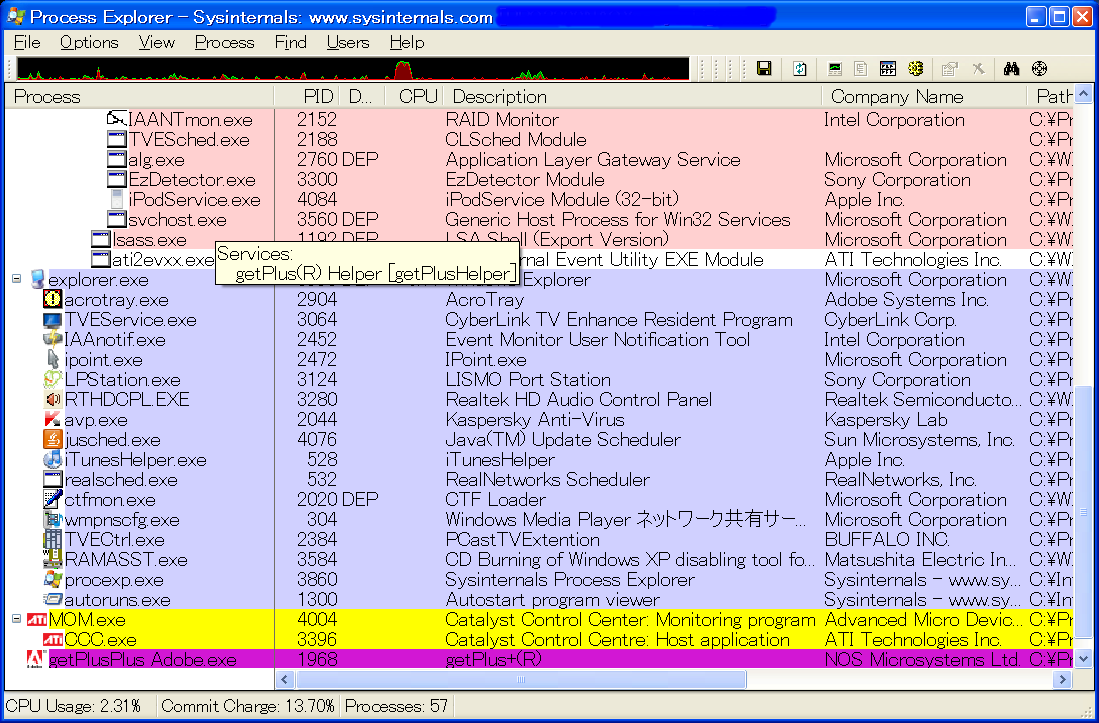The width and height of the screenshot is (1099, 723).
Task: Sort by the Process column header
Action: coord(139,96)
